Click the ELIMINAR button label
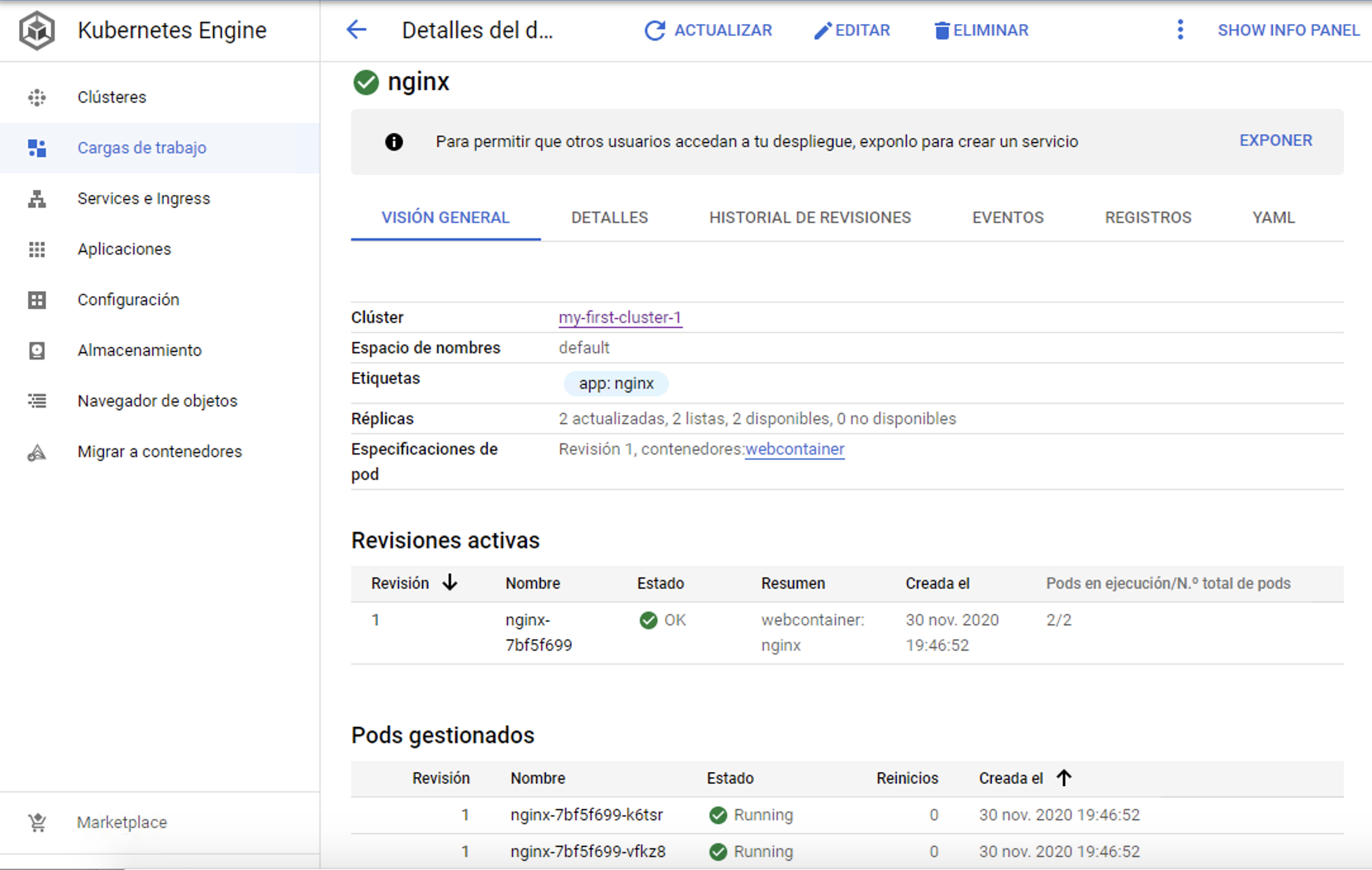This screenshot has height=870, width=1372. pyautogui.click(x=991, y=30)
